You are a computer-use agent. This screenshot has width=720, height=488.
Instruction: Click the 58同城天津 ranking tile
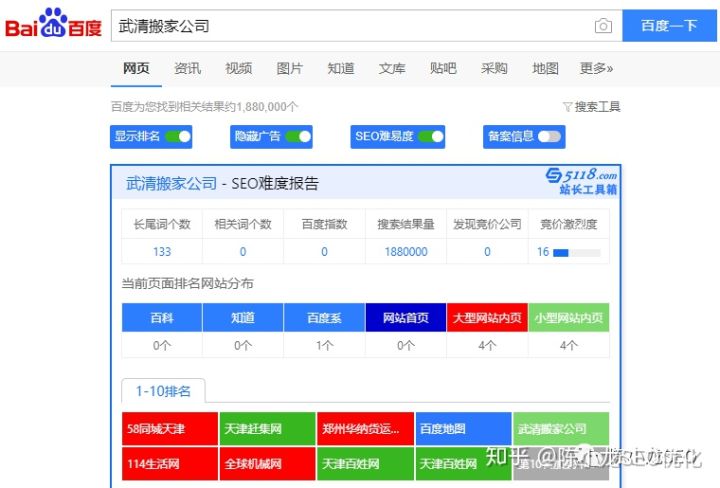(x=170, y=429)
